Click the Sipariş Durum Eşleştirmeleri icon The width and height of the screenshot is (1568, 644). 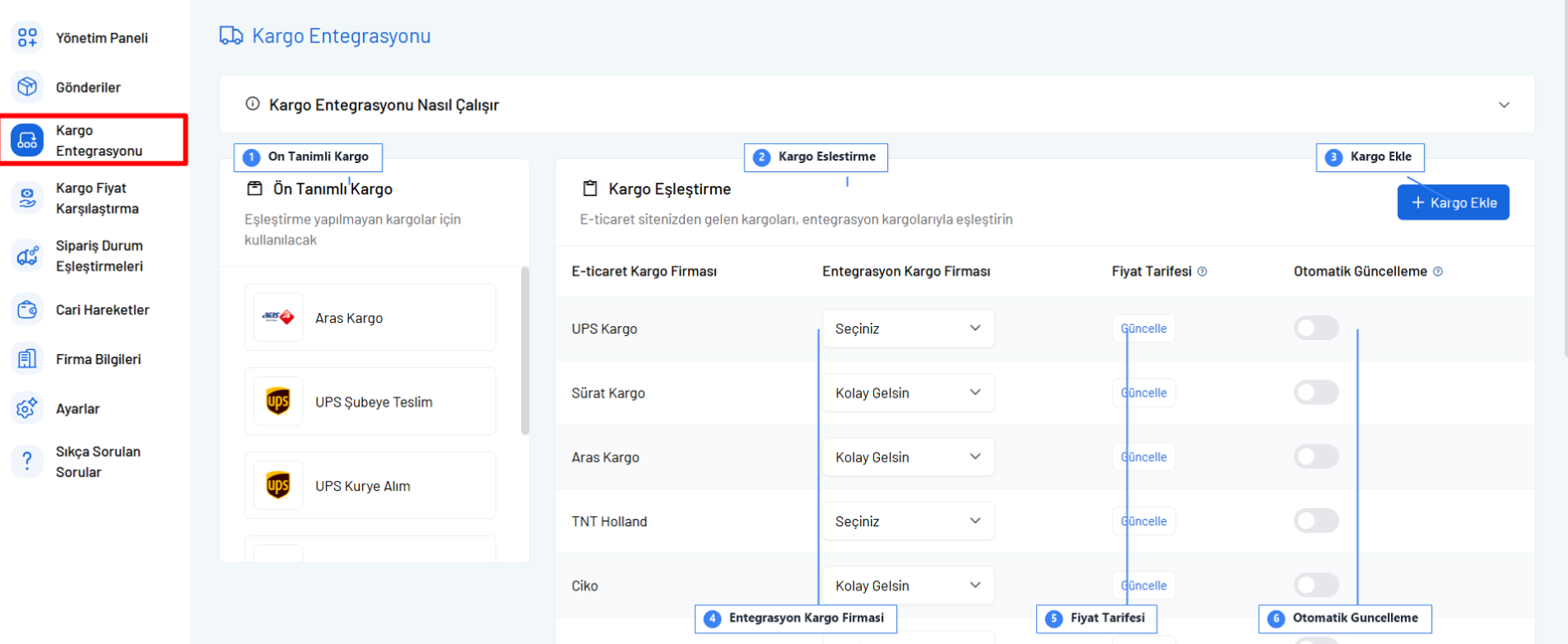coord(27,256)
